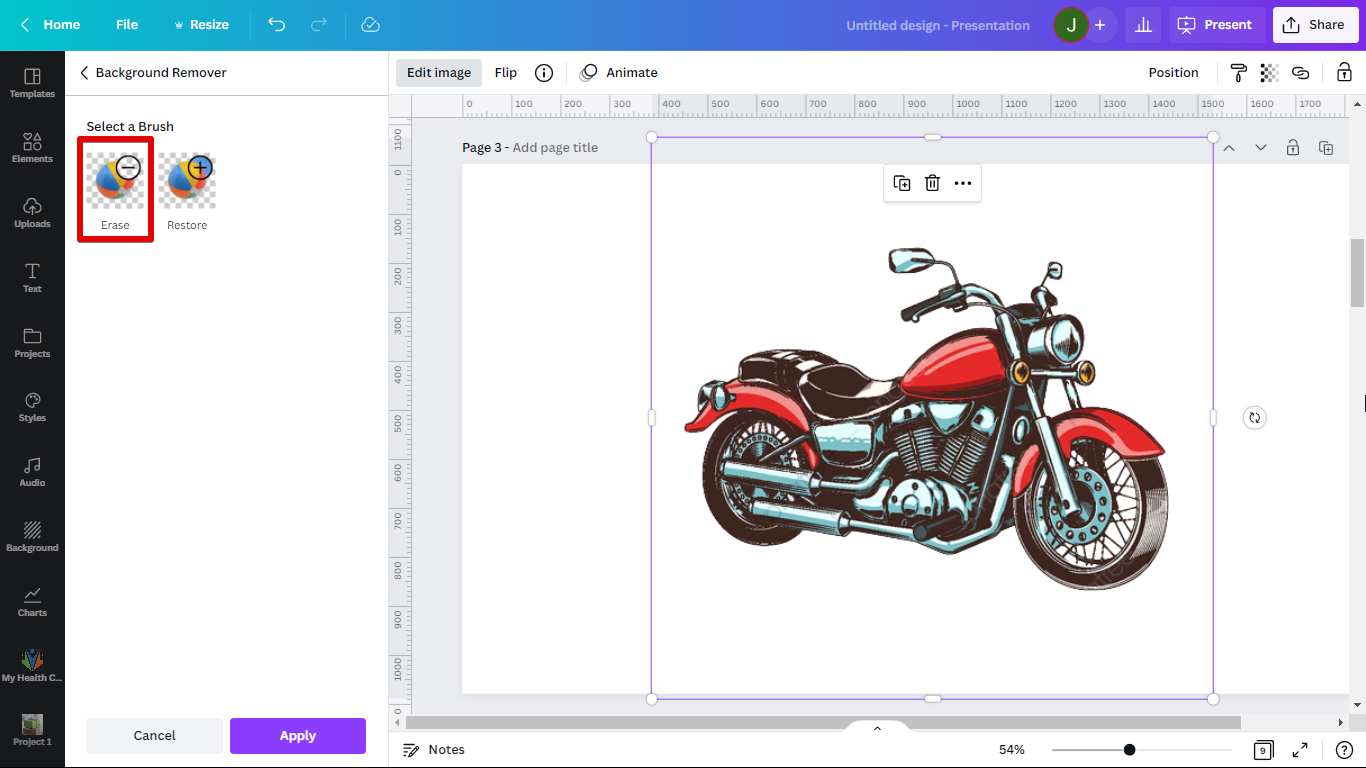Delete the selected image with trash icon
Screen dimensions: 1366x768
932,183
